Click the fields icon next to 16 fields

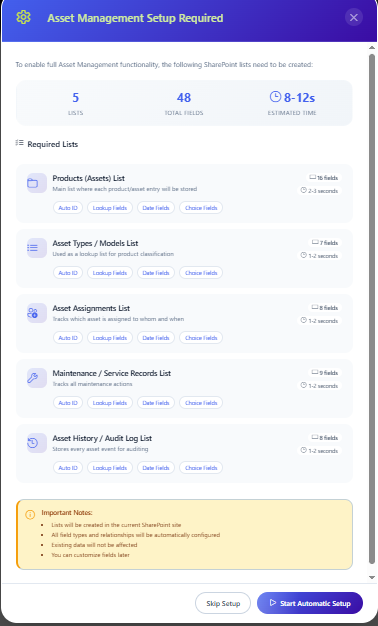pos(313,177)
